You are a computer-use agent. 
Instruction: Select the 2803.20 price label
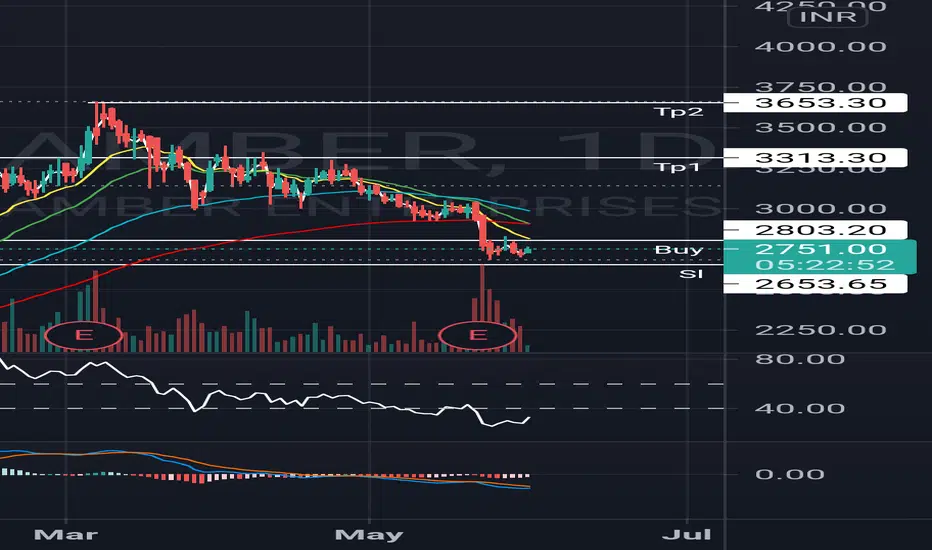click(816, 230)
